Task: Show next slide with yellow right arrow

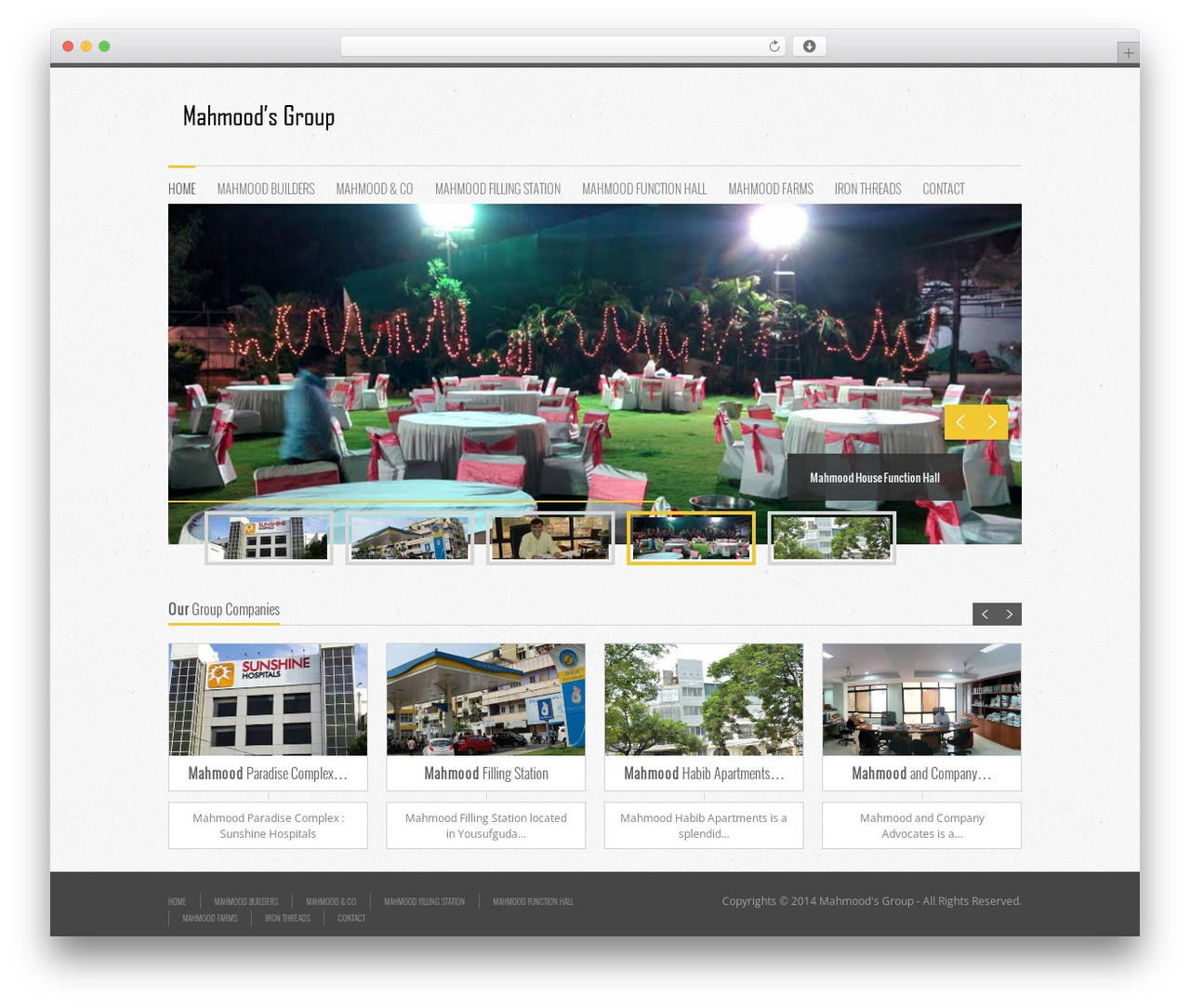Action: pyautogui.click(x=992, y=422)
